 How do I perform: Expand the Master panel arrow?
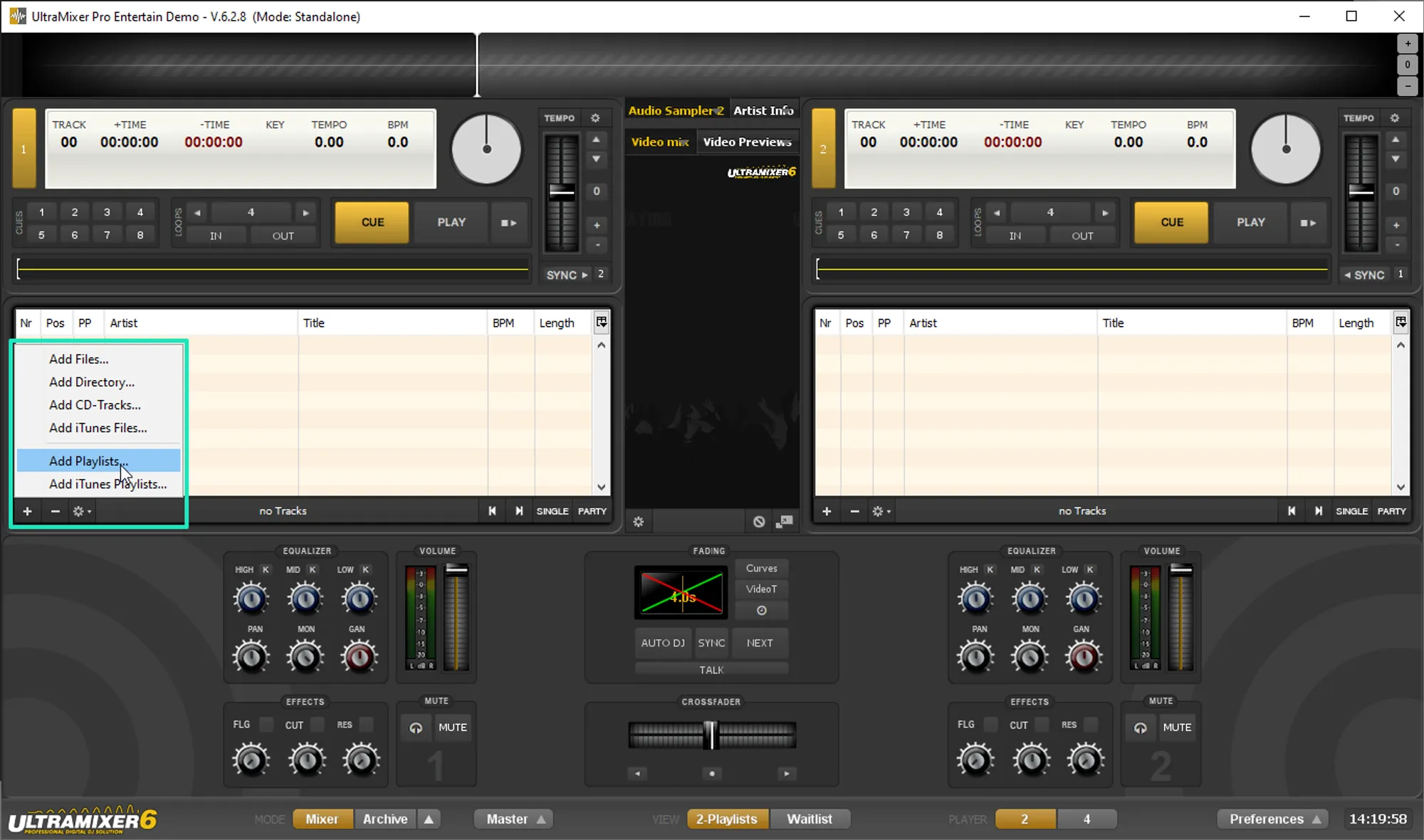click(541, 819)
